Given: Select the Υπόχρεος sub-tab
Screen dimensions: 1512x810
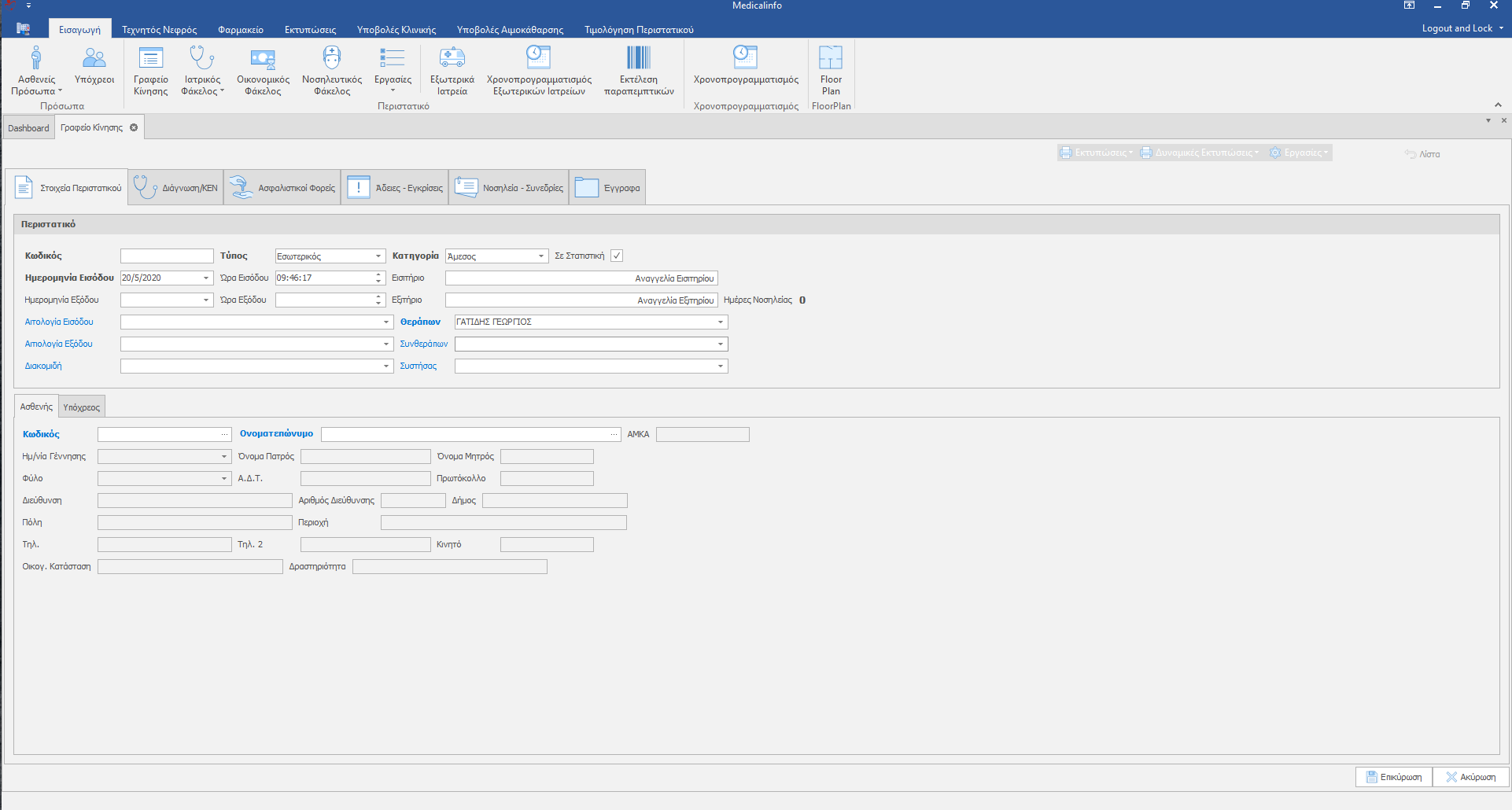Looking at the screenshot, I should [x=82, y=407].
